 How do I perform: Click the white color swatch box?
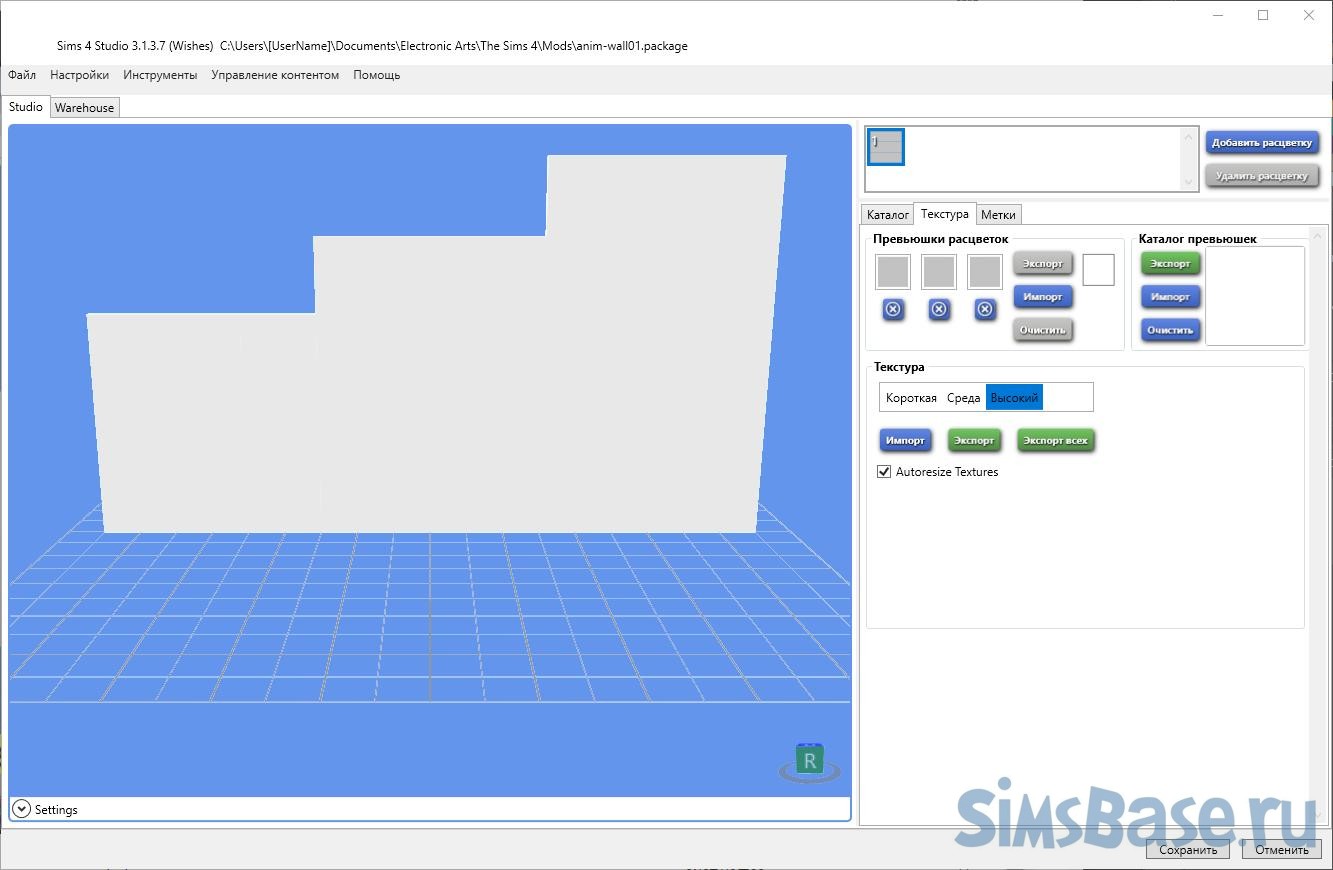coord(1098,270)
